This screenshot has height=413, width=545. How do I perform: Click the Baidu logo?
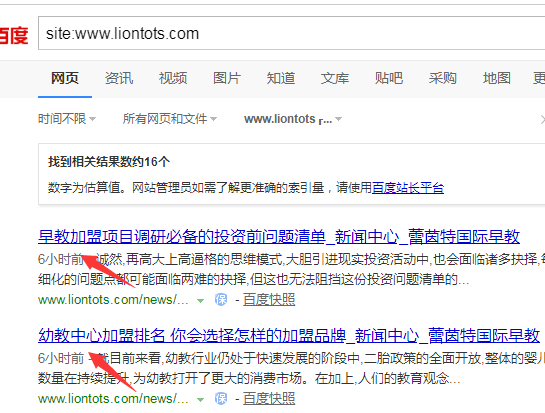14,35
